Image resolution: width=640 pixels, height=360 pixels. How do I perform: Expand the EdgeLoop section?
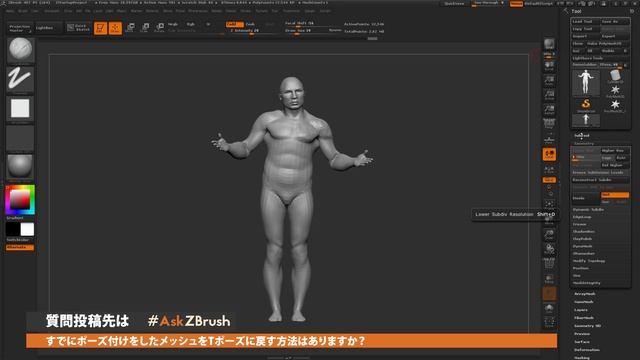582,217
